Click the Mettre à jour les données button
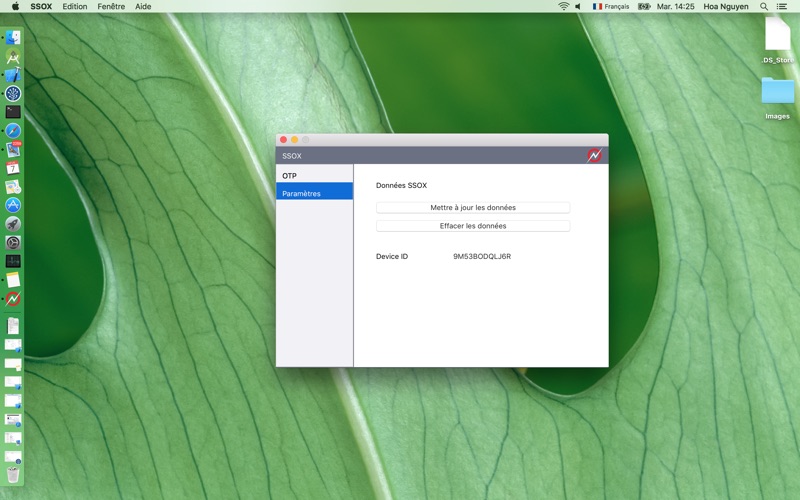Screen dimensions: 800x500 473,208
